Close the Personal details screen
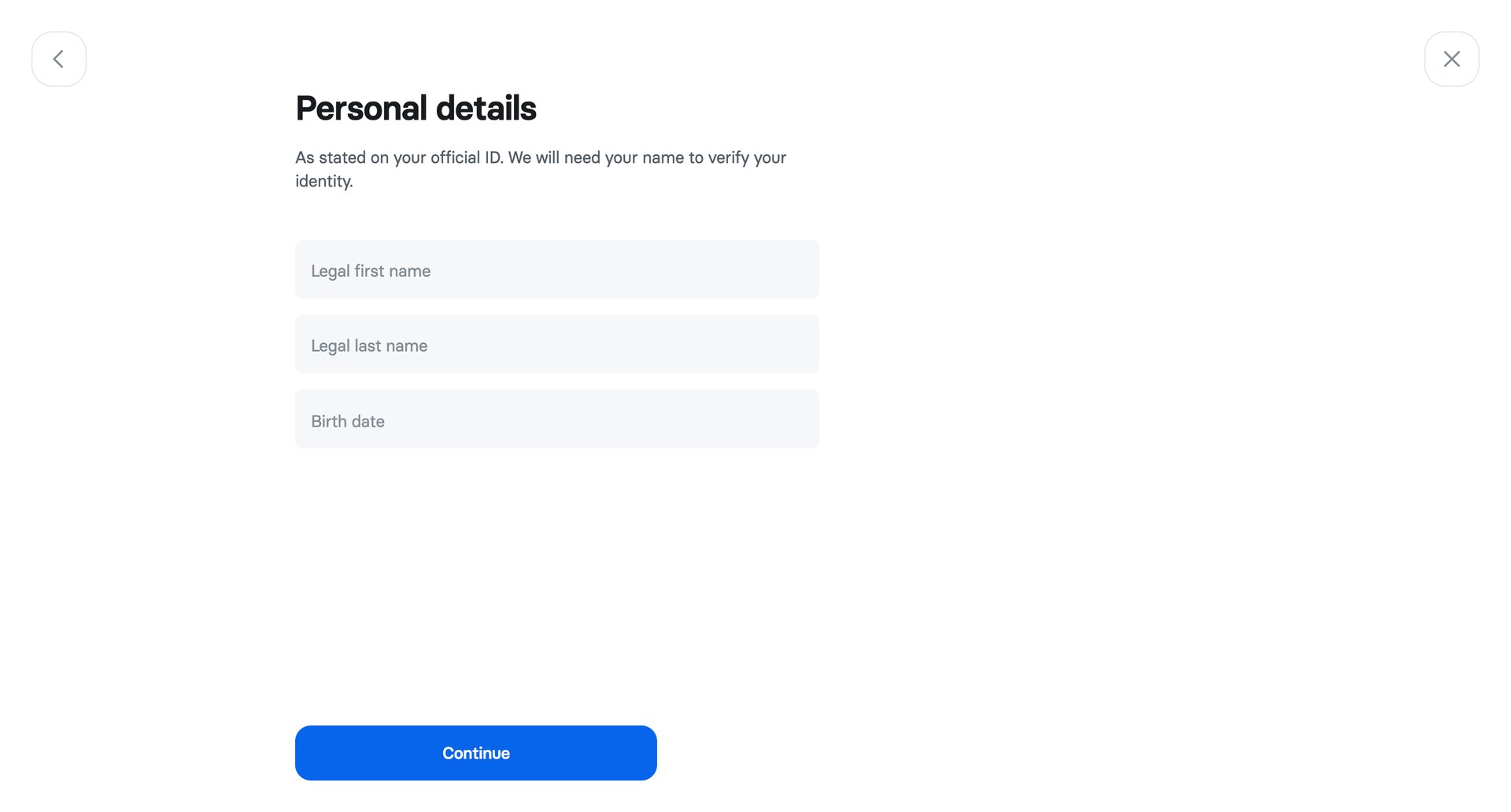The height and width of the screenshot is (812, 1511). 1452,58
